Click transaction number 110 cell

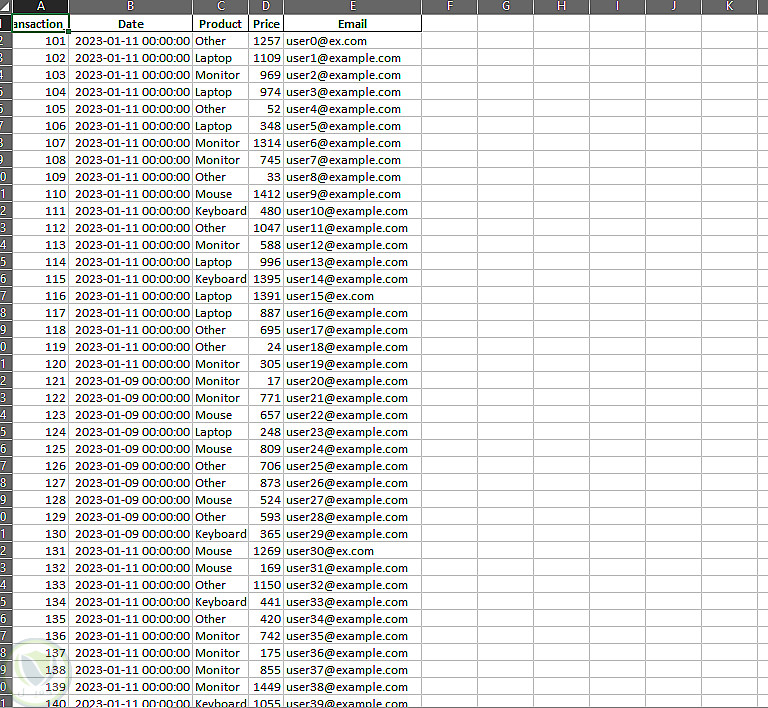coord(41,194)
